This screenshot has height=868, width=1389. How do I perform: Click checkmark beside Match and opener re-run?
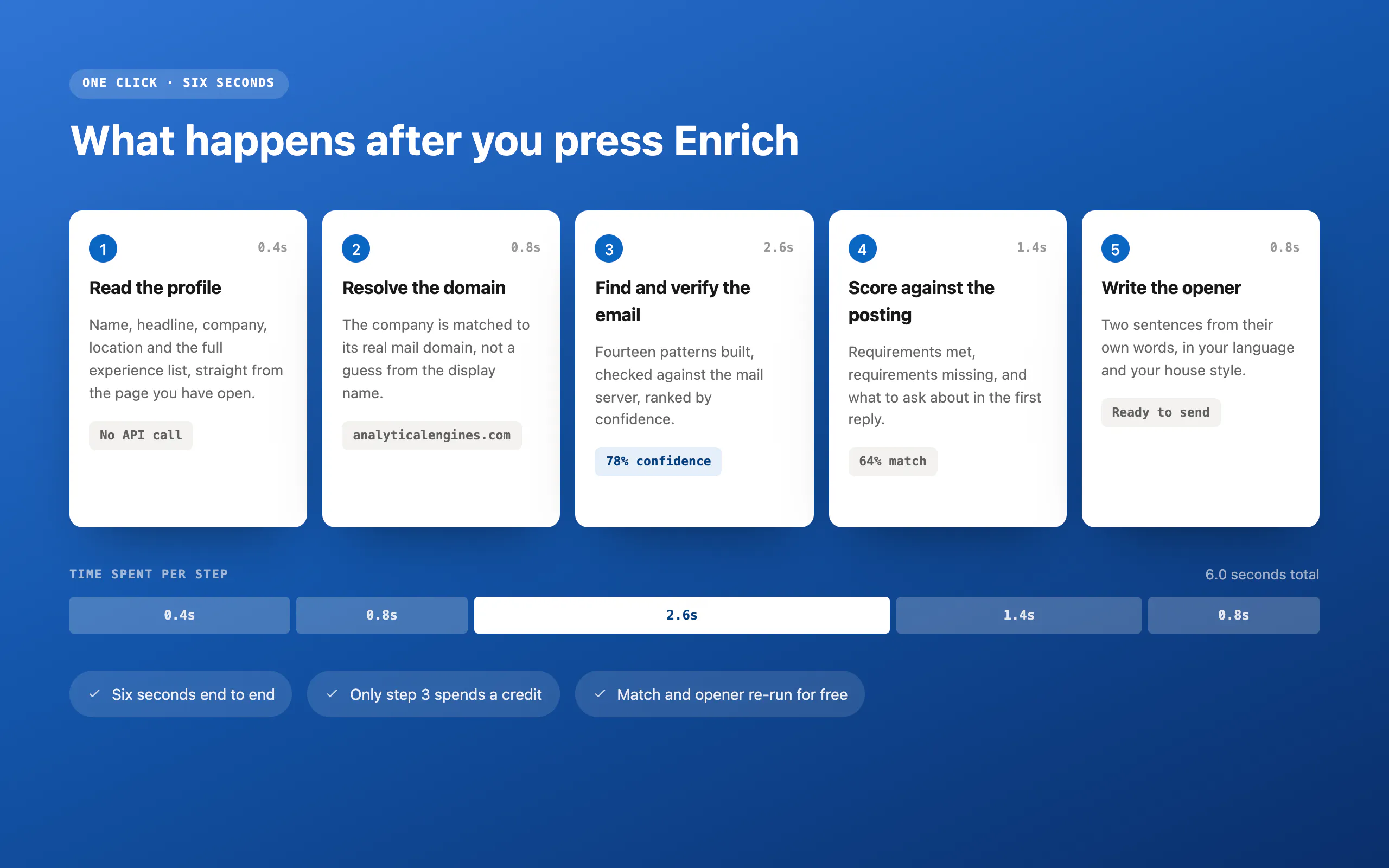click(x=600, y=693)
